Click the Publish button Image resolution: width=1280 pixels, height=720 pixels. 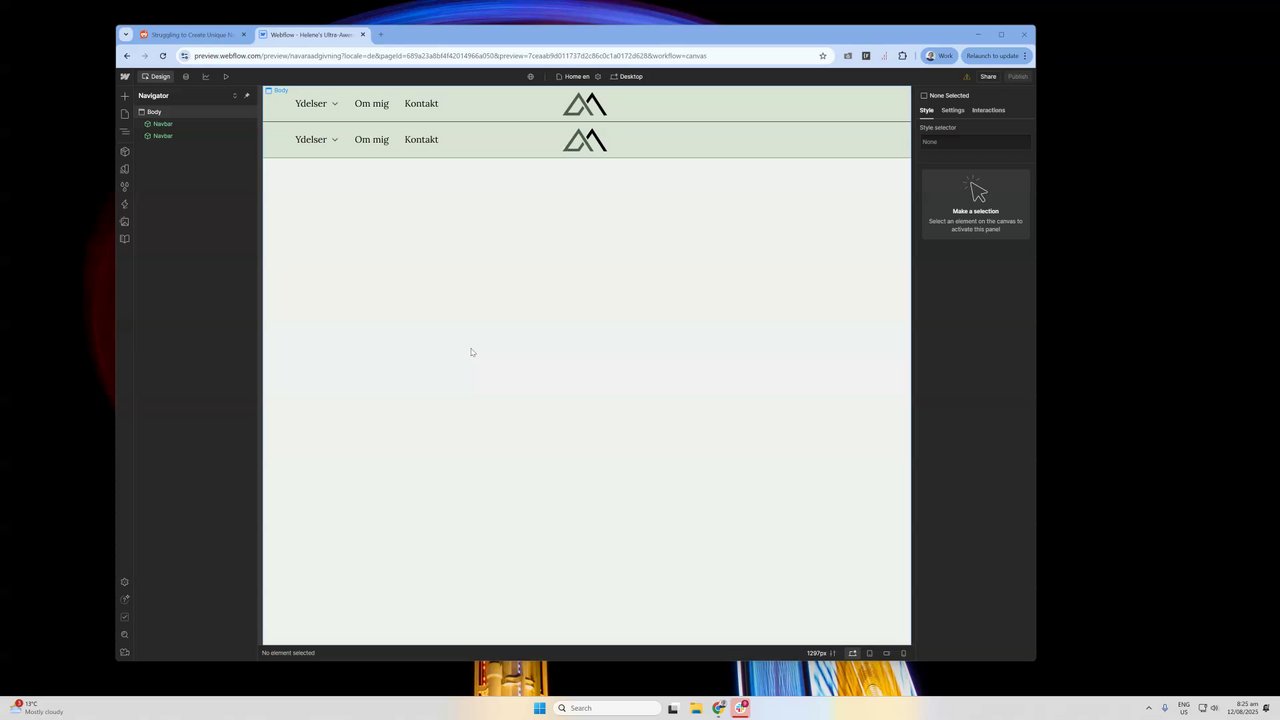pos(1017,76)
